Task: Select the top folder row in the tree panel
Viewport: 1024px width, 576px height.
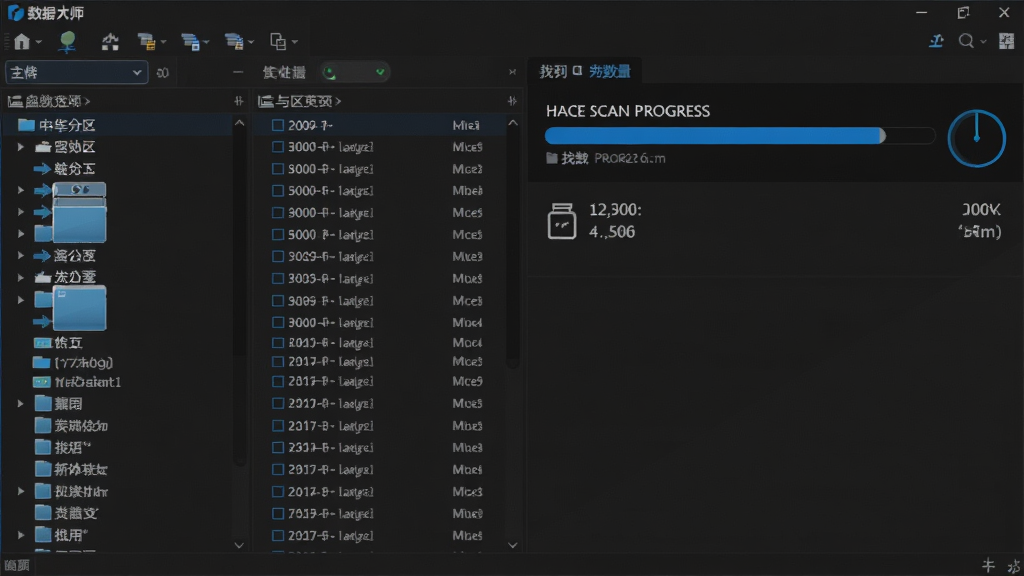Action: click(x=118, y=125)
